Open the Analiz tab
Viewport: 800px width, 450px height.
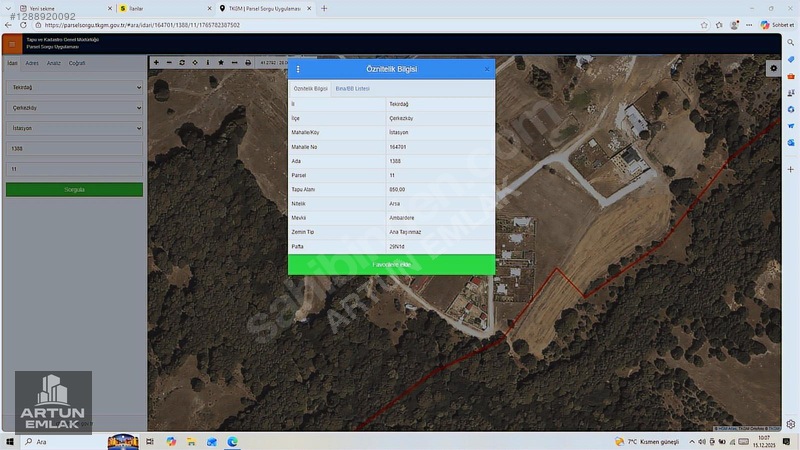[x=54, y=63]
